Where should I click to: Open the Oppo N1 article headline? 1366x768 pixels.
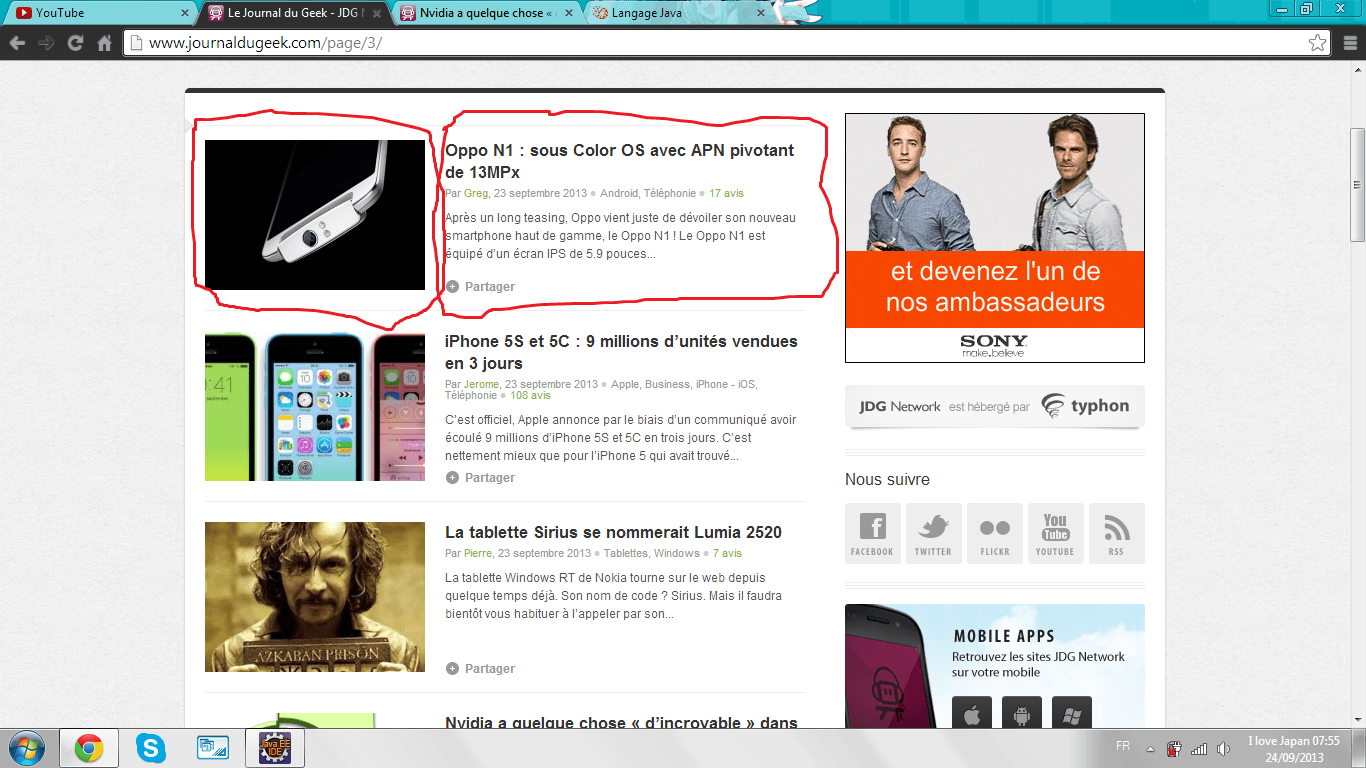coord(619,161)
